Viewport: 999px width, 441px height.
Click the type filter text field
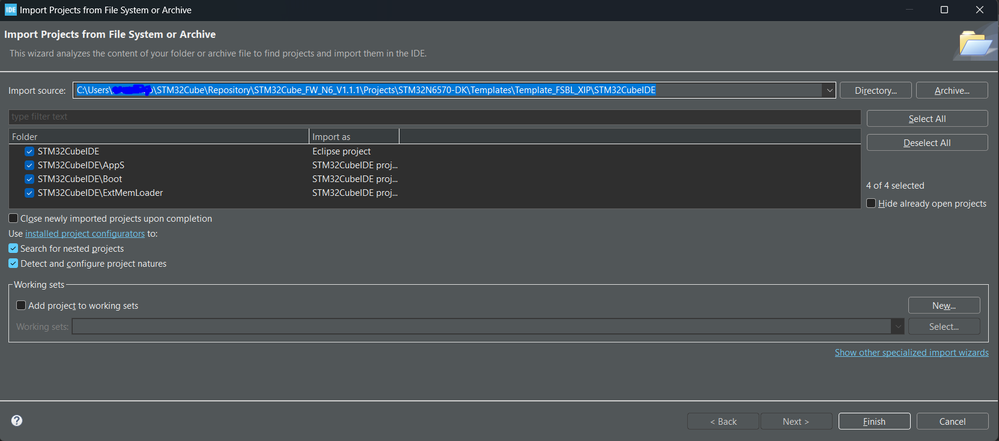click(x=434, y=118)
